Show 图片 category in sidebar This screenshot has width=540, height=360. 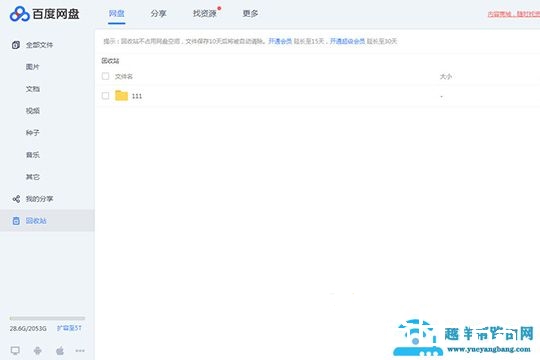(x=33, y=67)
